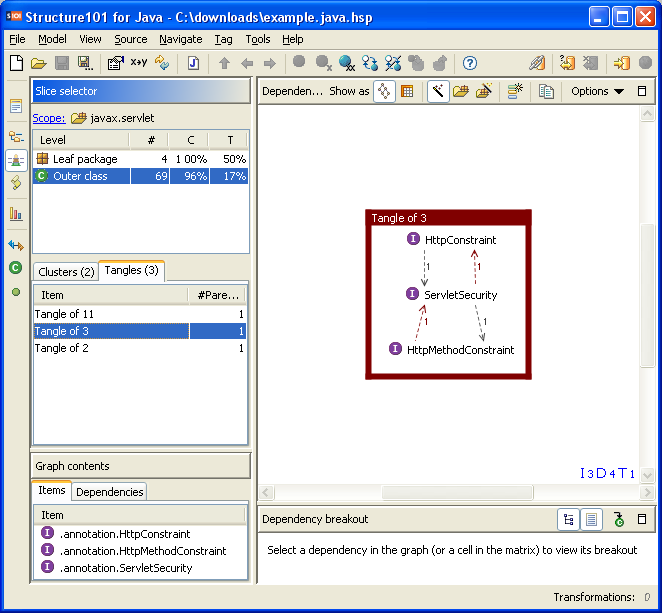Maximize the Dependency graph panel
The width and height of the screenshot is (662, 613).
(642, 91)
